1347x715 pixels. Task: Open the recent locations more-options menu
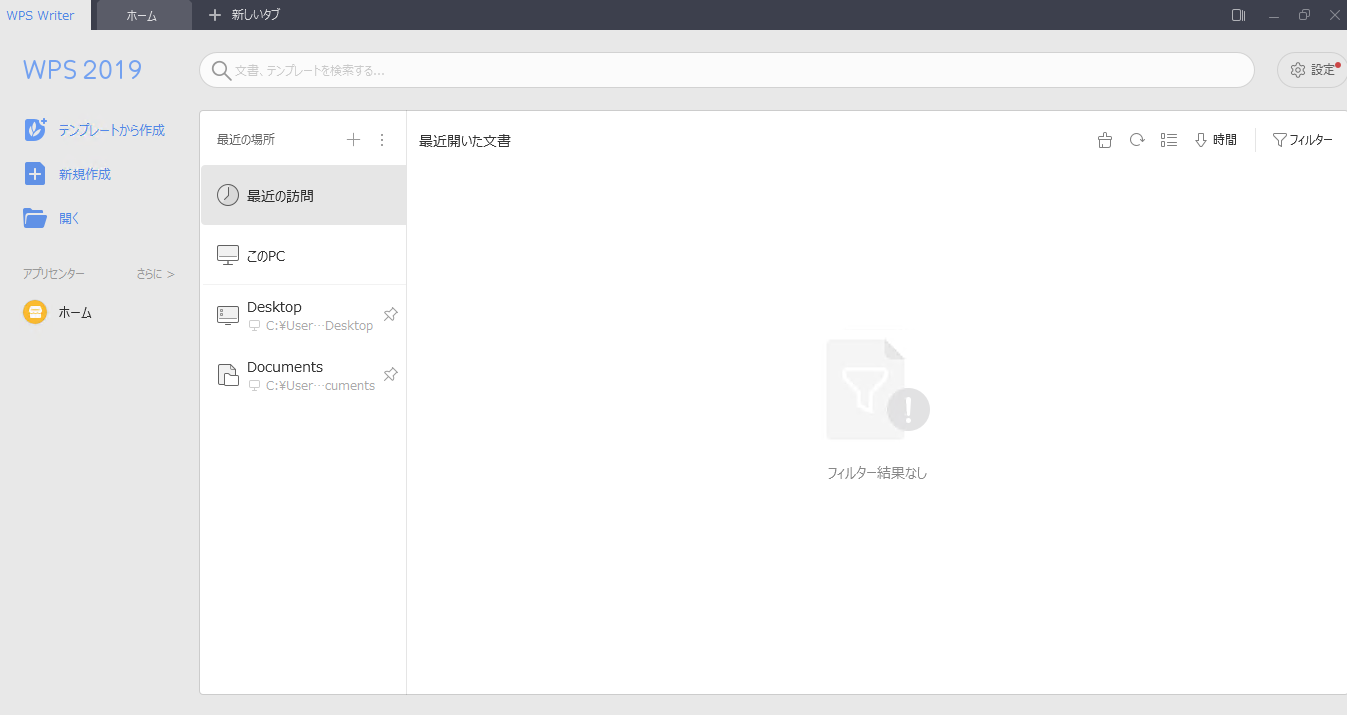381,140
